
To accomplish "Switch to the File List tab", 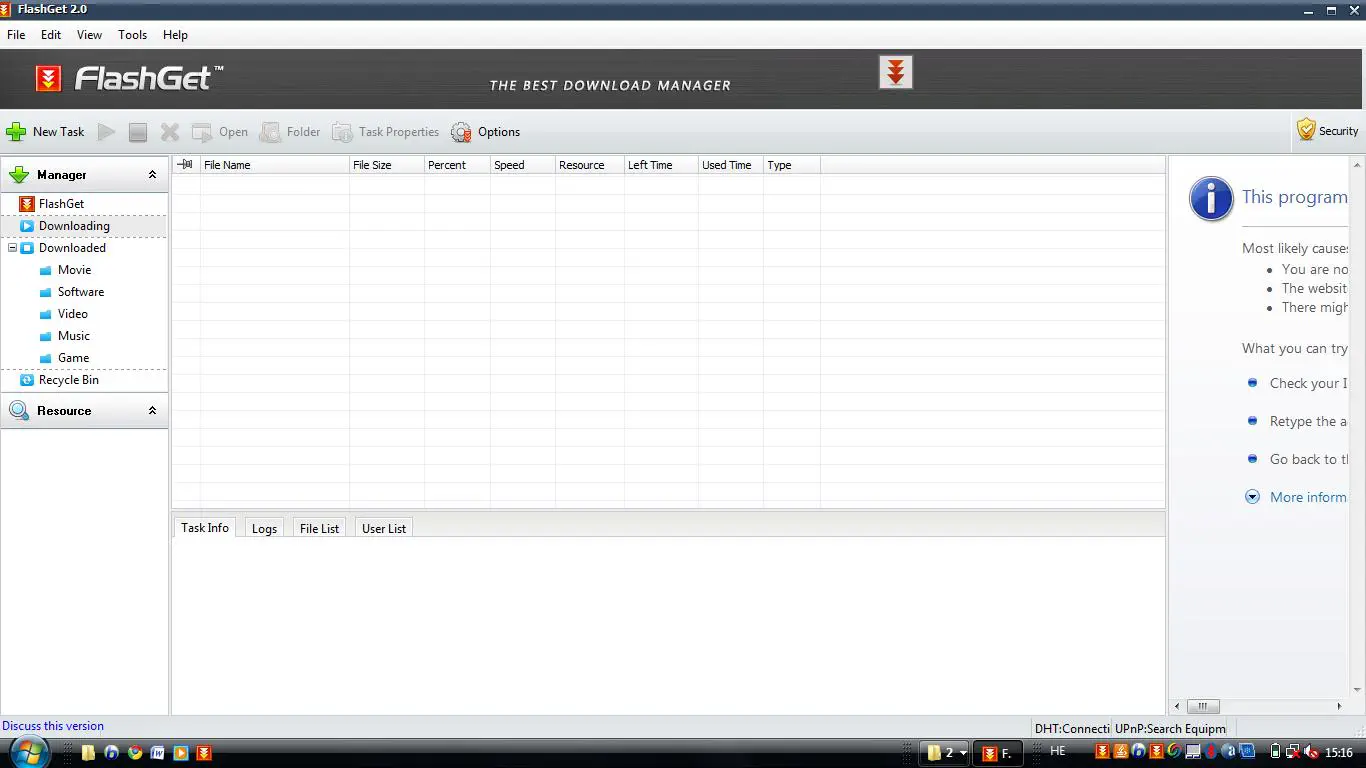I will point(319,529).
